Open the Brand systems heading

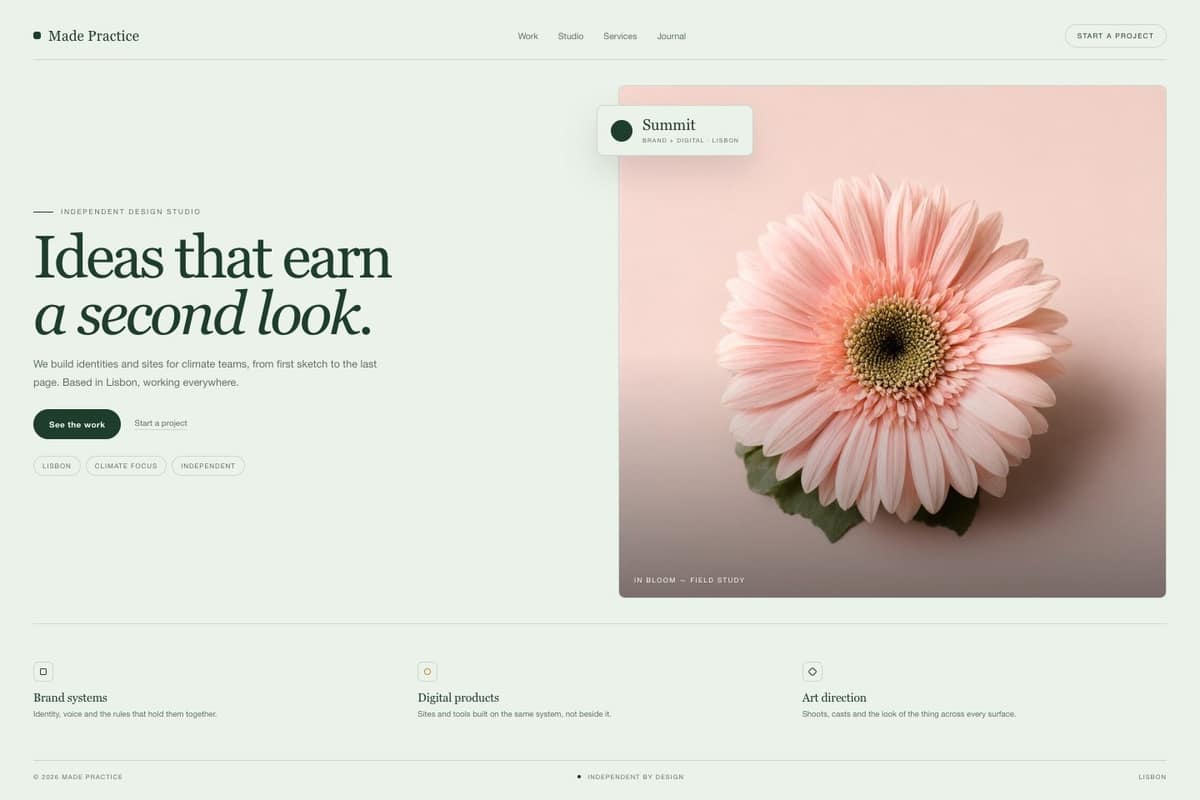(x=70, y=697)
